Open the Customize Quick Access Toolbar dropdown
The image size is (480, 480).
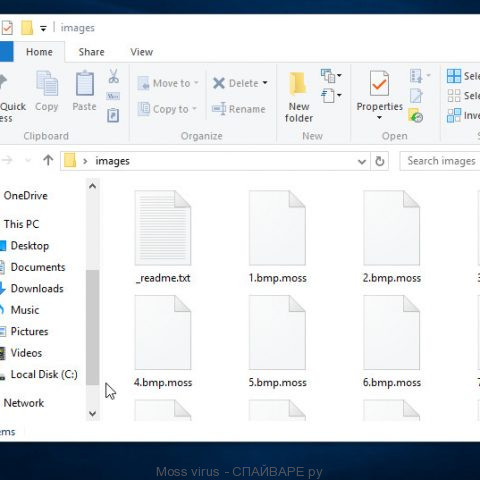click(x=43, y=28)
